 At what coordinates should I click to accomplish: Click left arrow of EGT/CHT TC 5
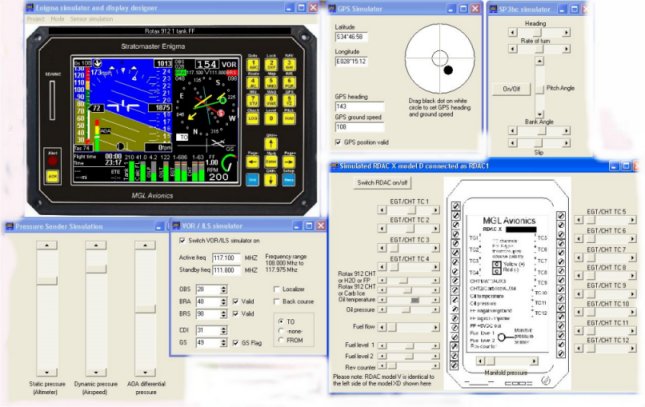(x=579, y=220)
